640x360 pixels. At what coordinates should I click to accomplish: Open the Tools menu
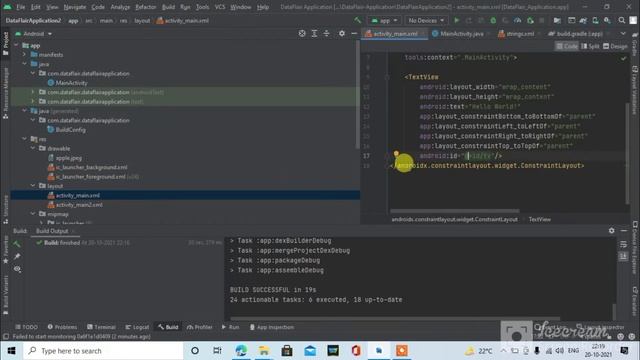[202, 7]
